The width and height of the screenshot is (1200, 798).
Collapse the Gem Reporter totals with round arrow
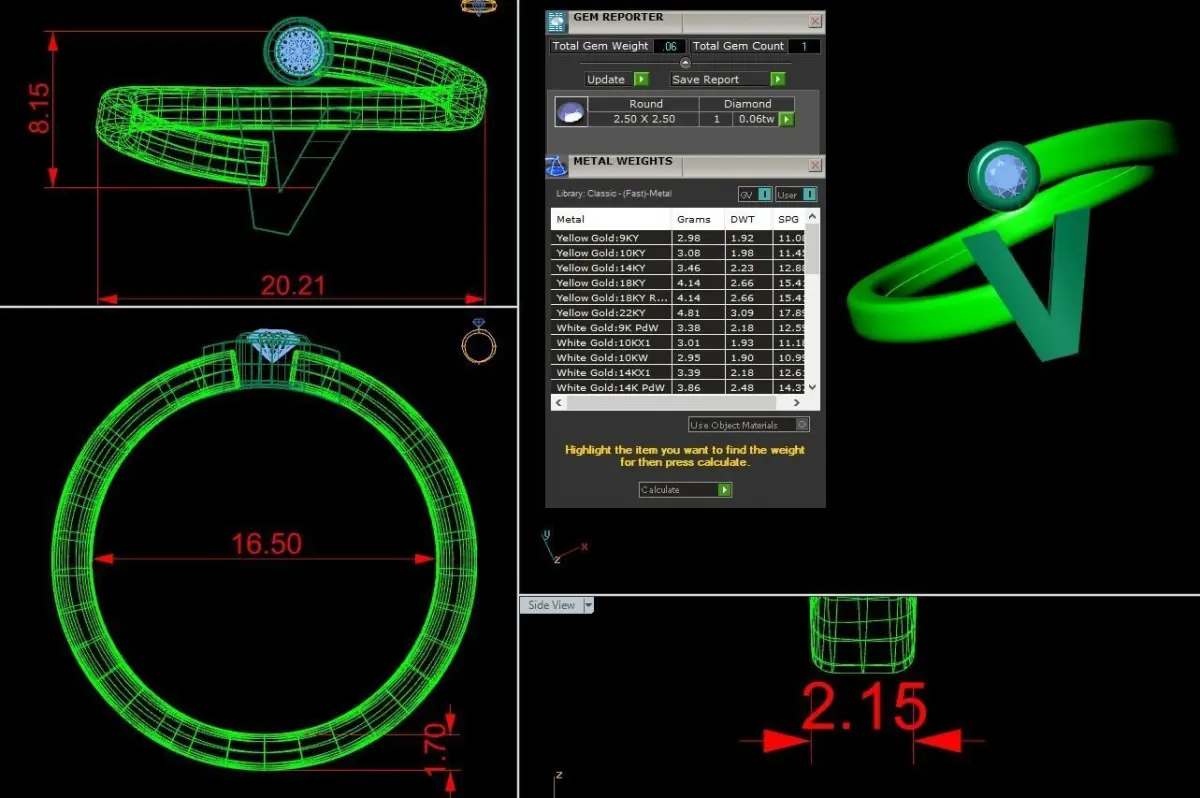point(685,63)
